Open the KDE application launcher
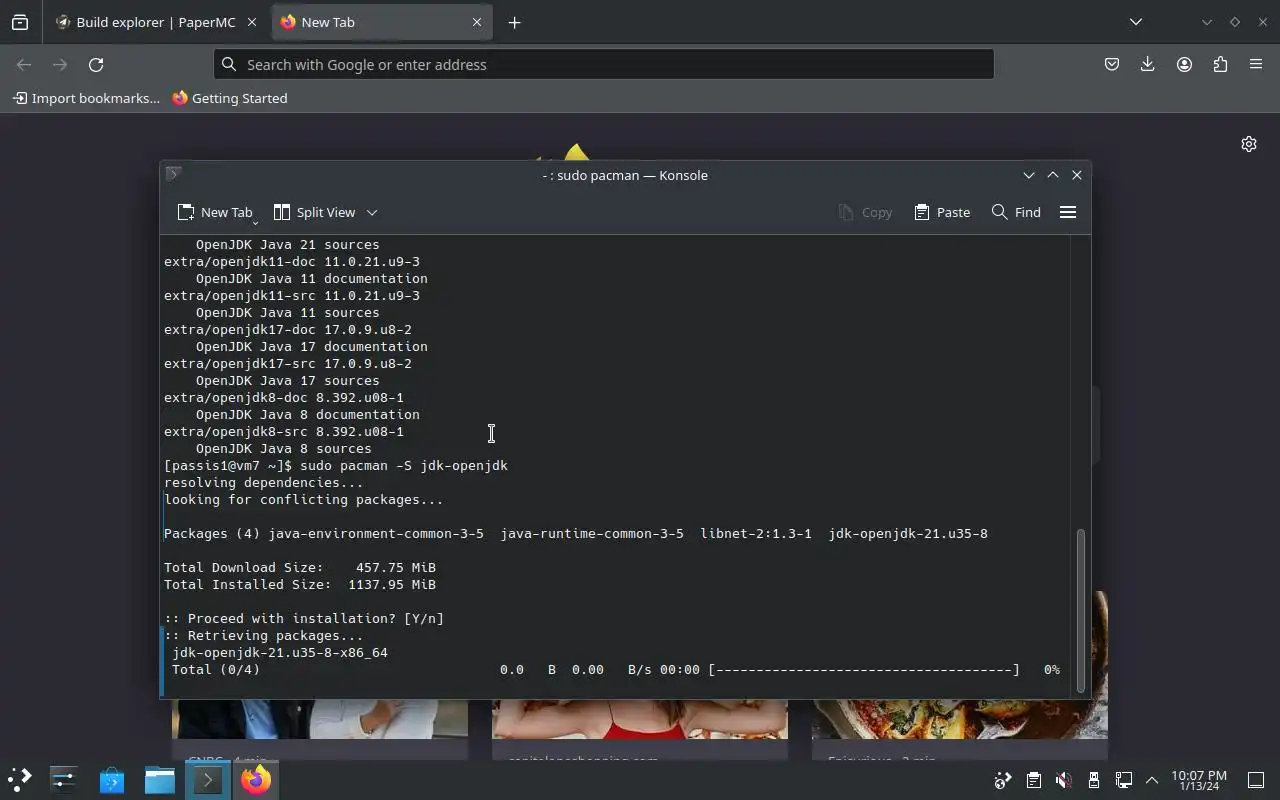1280x800 pixels. pos(20,779)
